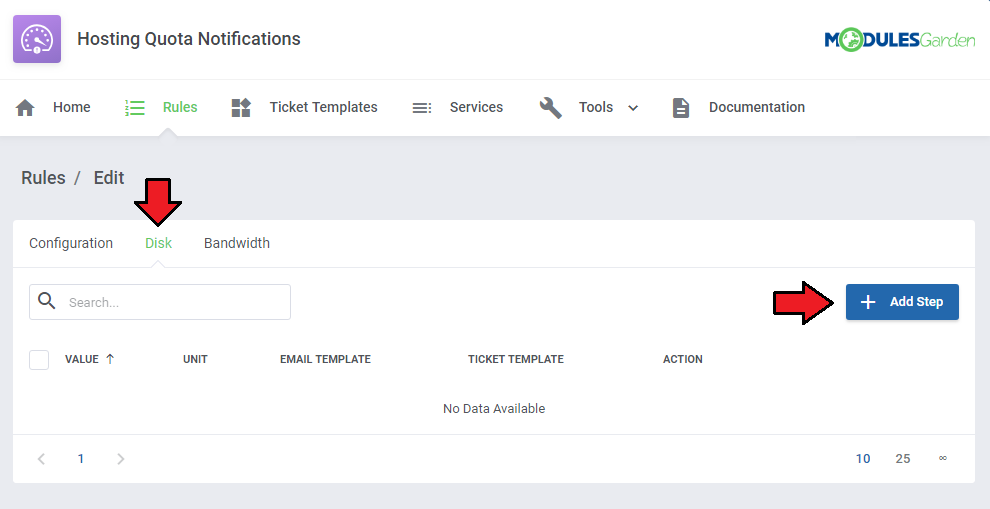Click the Ticket Templates widgets icon
This screenshot has width=990, height=509.
point(241,107)
